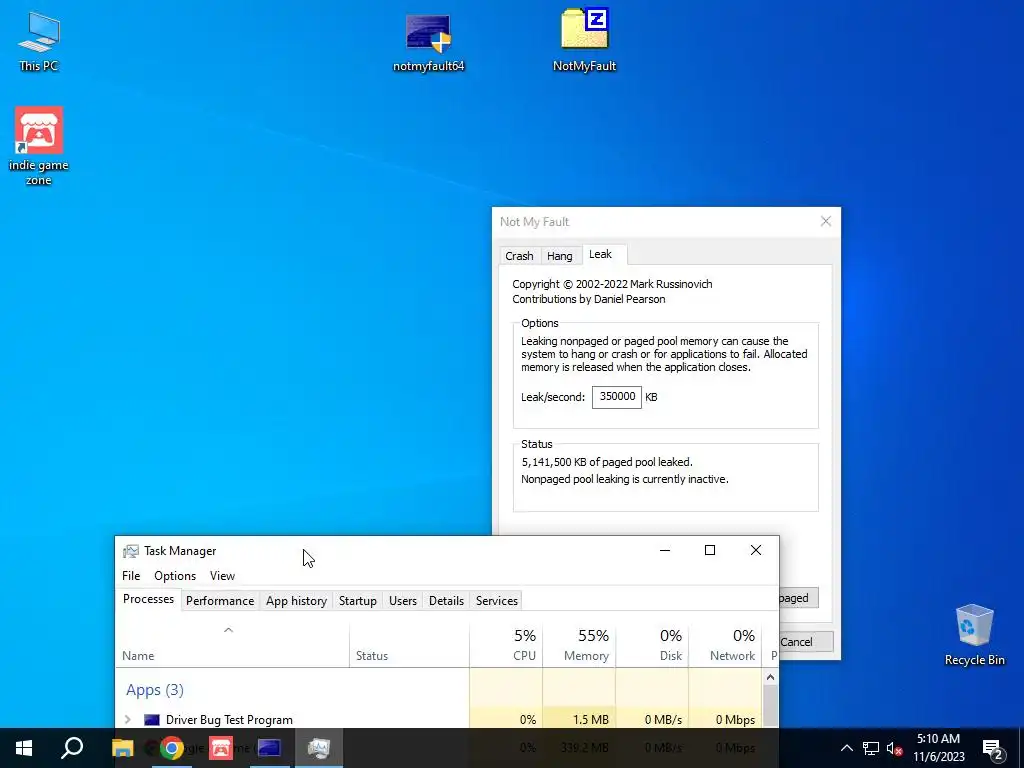Open network status tray icon
The image size is (1024, 768).
click(x=871, y=748)
